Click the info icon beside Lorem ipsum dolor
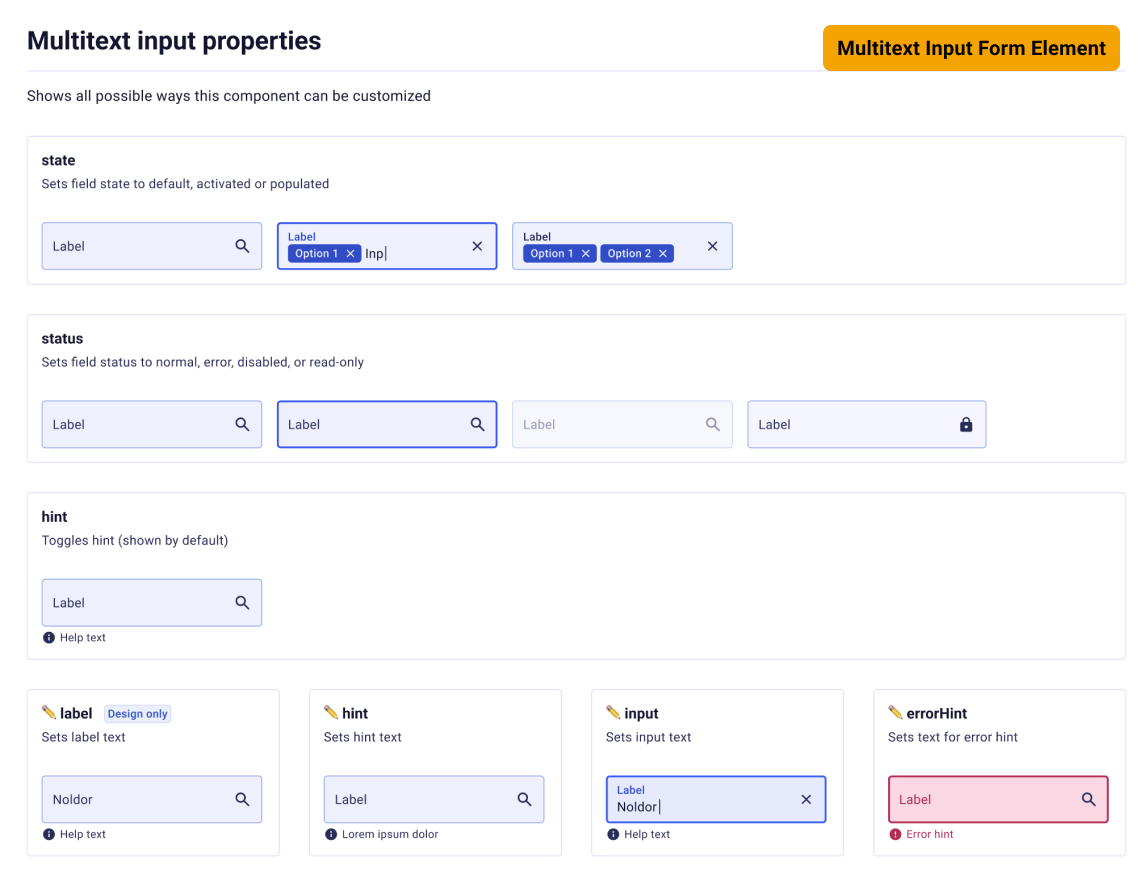 pyautogui.click(x=330, y=834)
